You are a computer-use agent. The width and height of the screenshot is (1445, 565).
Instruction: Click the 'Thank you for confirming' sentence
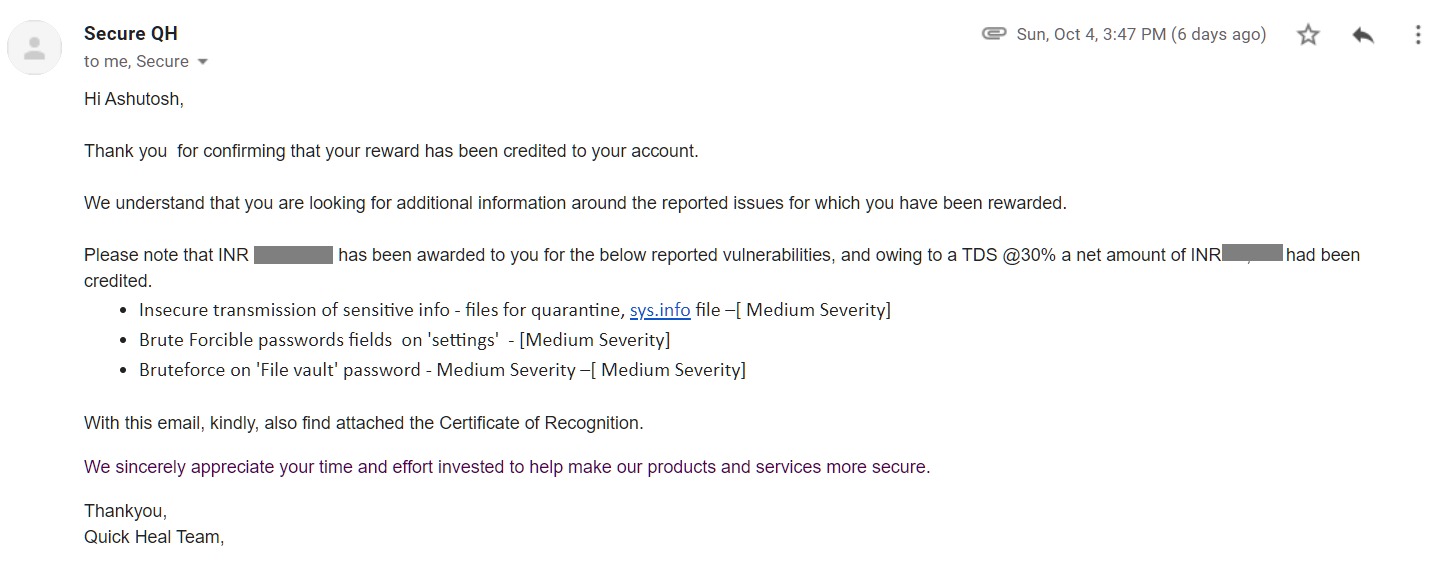tap(390, 151)
